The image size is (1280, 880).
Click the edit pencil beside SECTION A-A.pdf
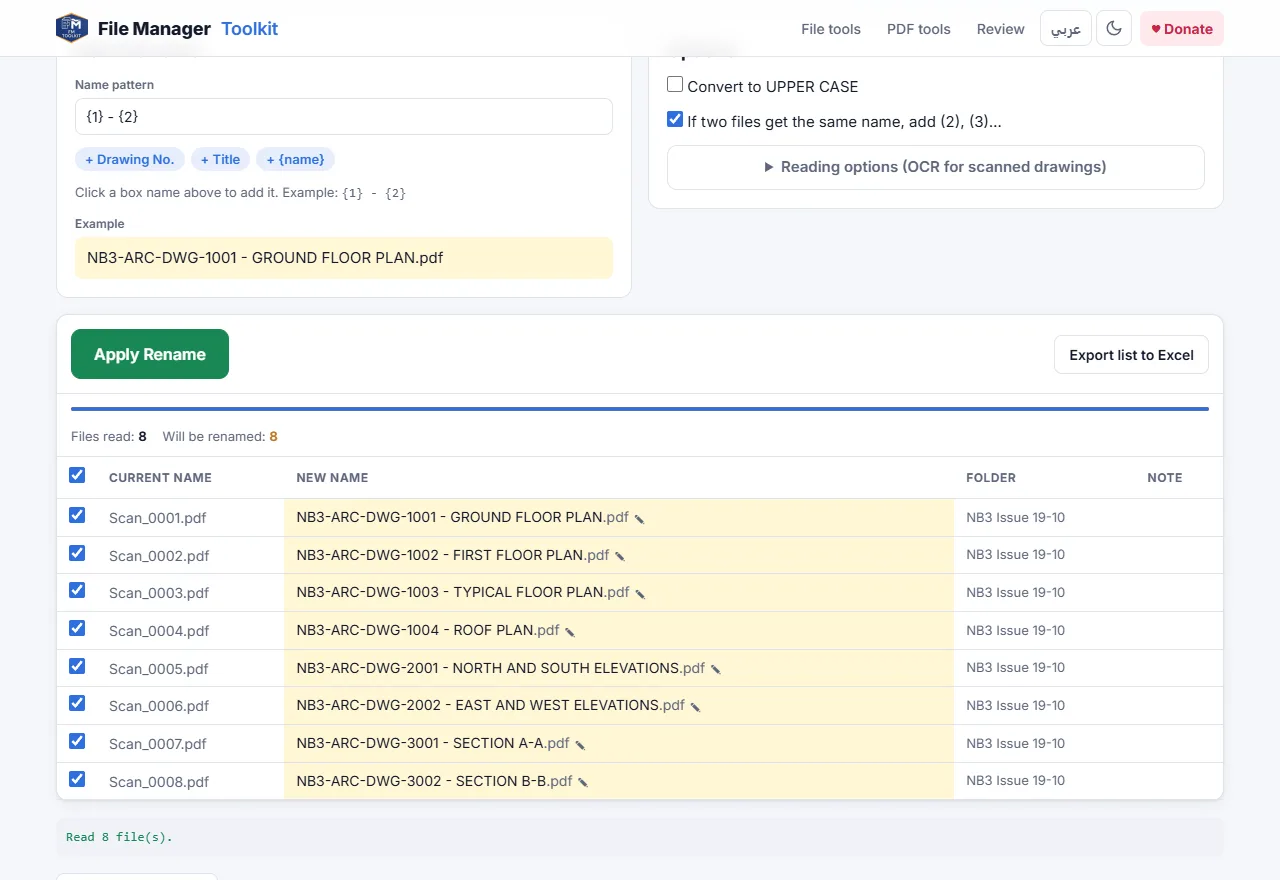(x=580, y=745)
